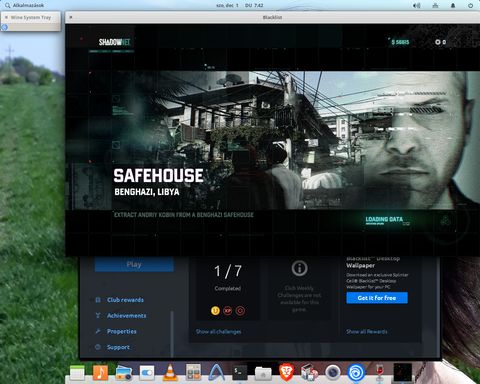Open the Files folder in dock

click(263, 373)
